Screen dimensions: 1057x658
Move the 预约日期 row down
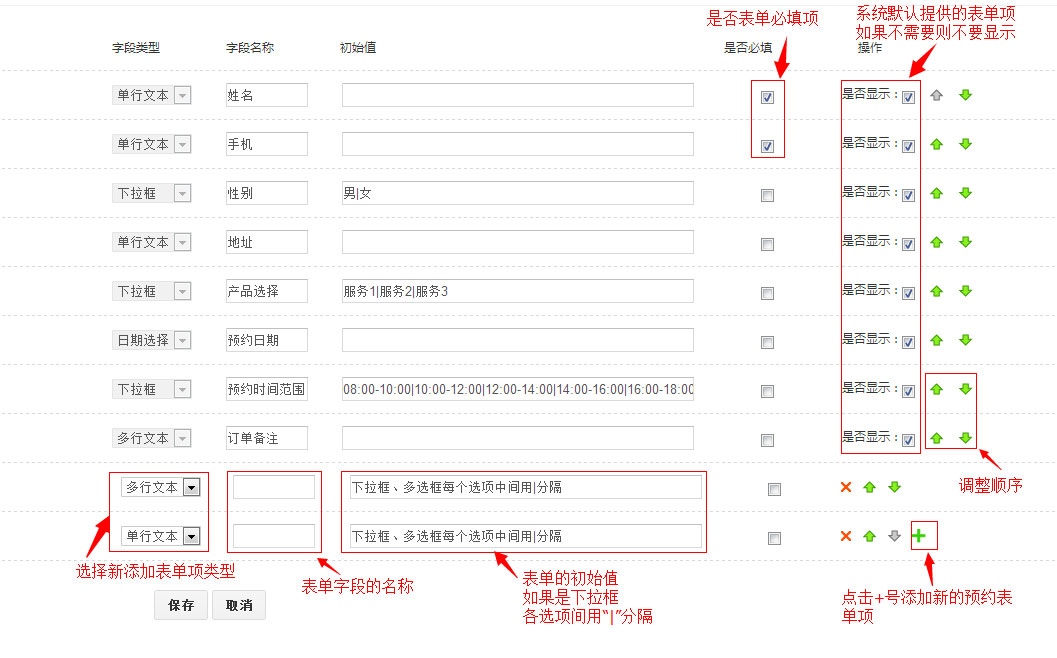[x=965, y=340]
